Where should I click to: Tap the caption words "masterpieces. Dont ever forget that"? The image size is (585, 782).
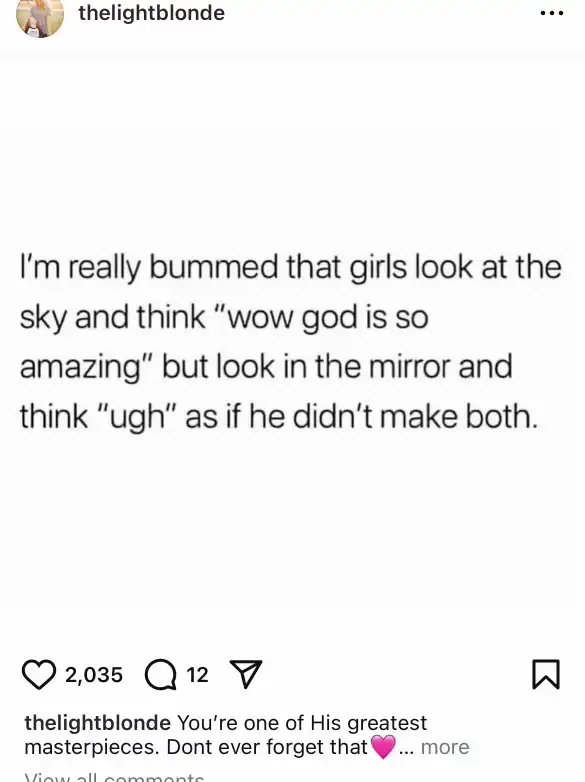pos(196,747)
